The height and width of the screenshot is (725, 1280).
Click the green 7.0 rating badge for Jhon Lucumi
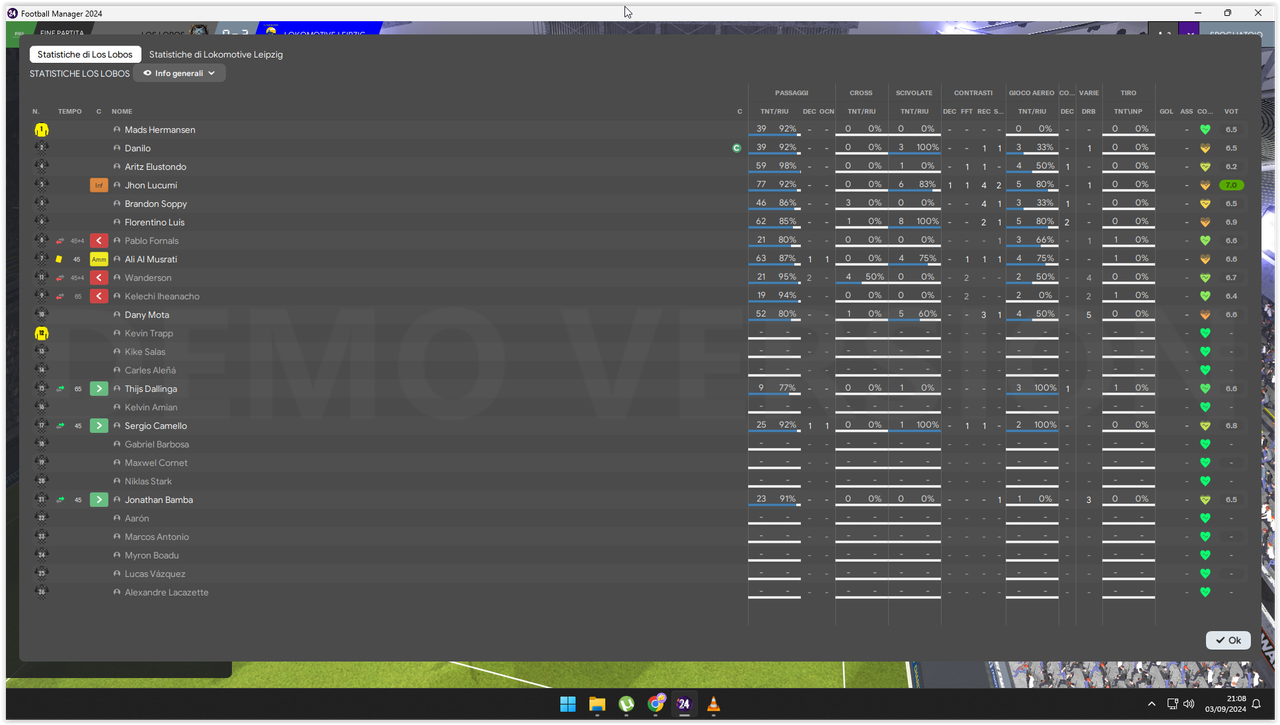click(1231, 185)
